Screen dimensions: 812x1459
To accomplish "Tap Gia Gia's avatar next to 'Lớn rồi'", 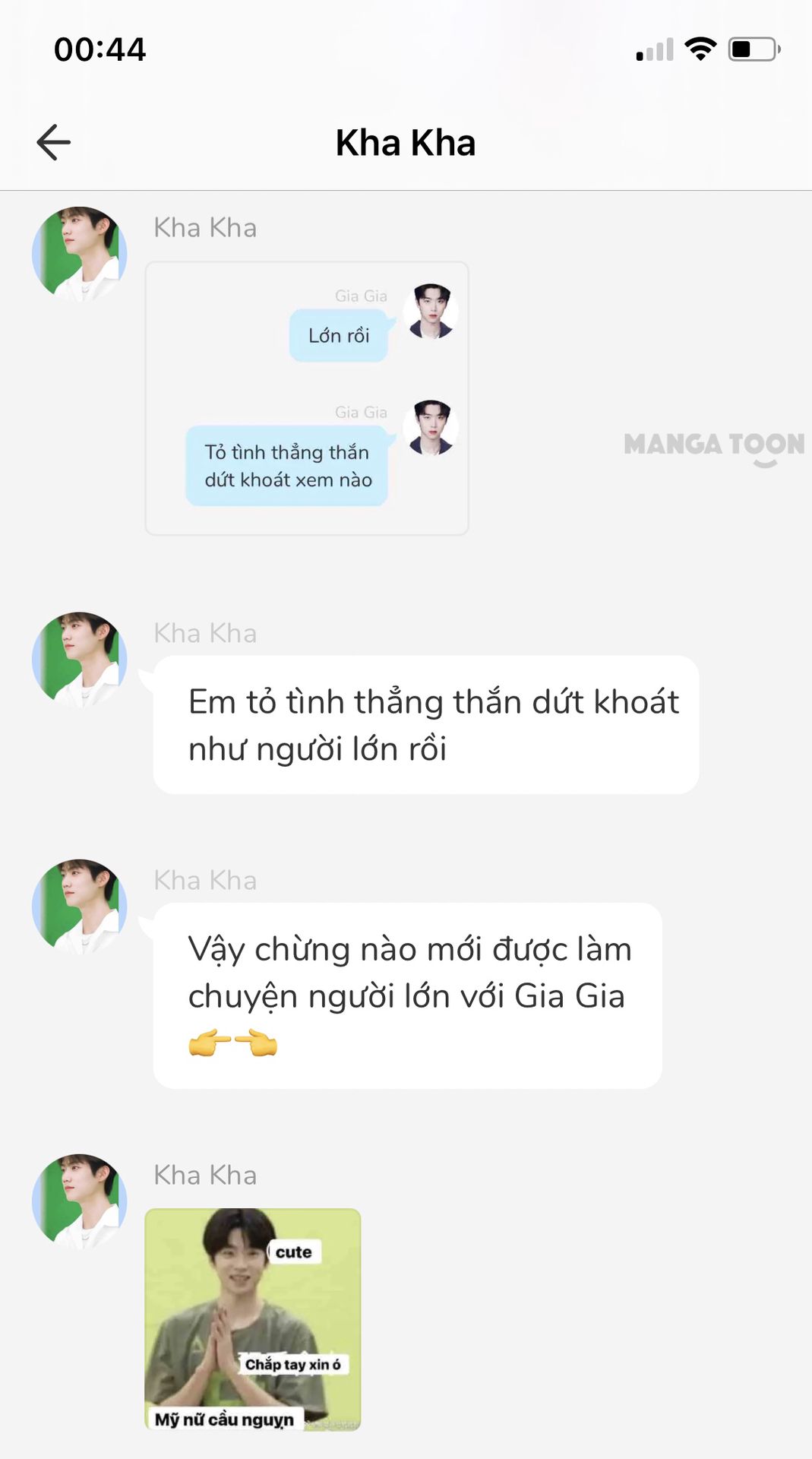I will [x=430, y=312].
